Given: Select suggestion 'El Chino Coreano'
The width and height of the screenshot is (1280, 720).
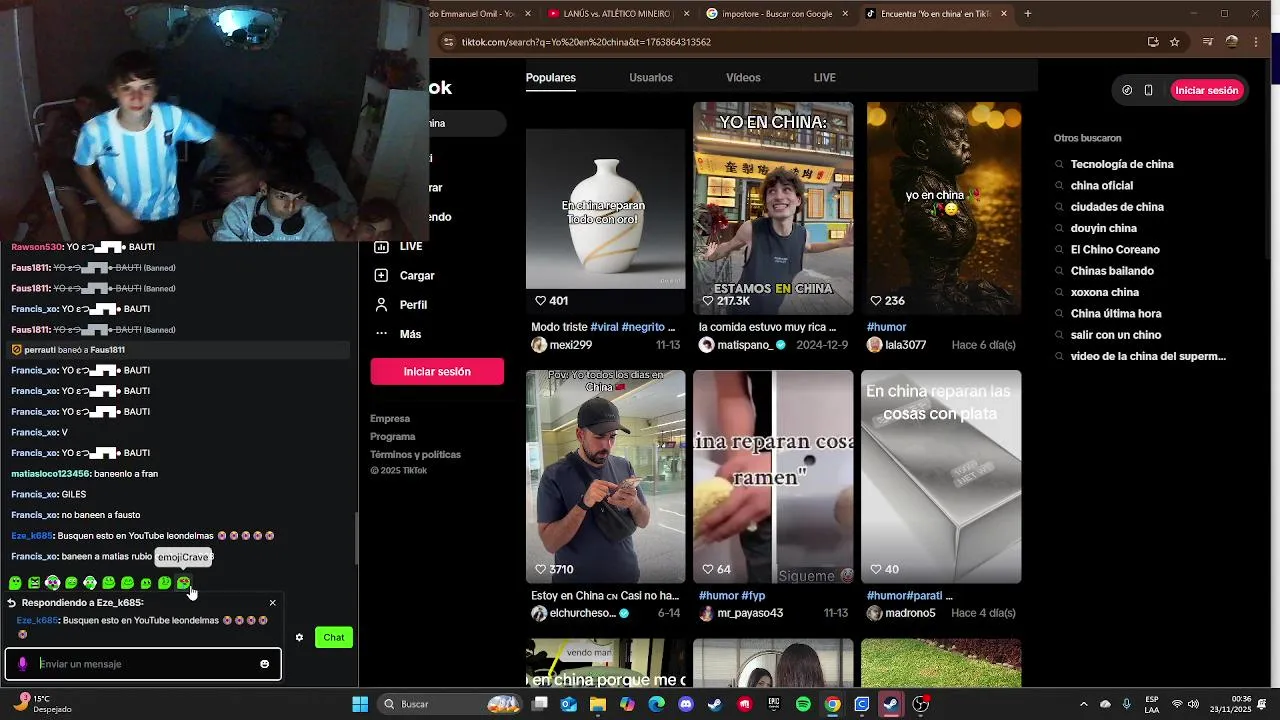Looking at the screenshot, I should click(x=1115, y=250).
